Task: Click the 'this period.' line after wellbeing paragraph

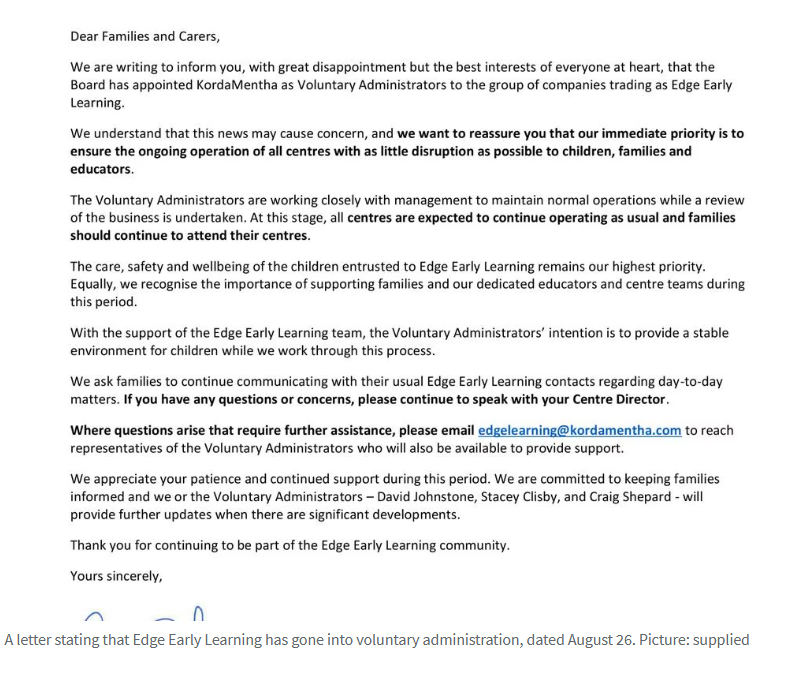Action: [104, 302]
